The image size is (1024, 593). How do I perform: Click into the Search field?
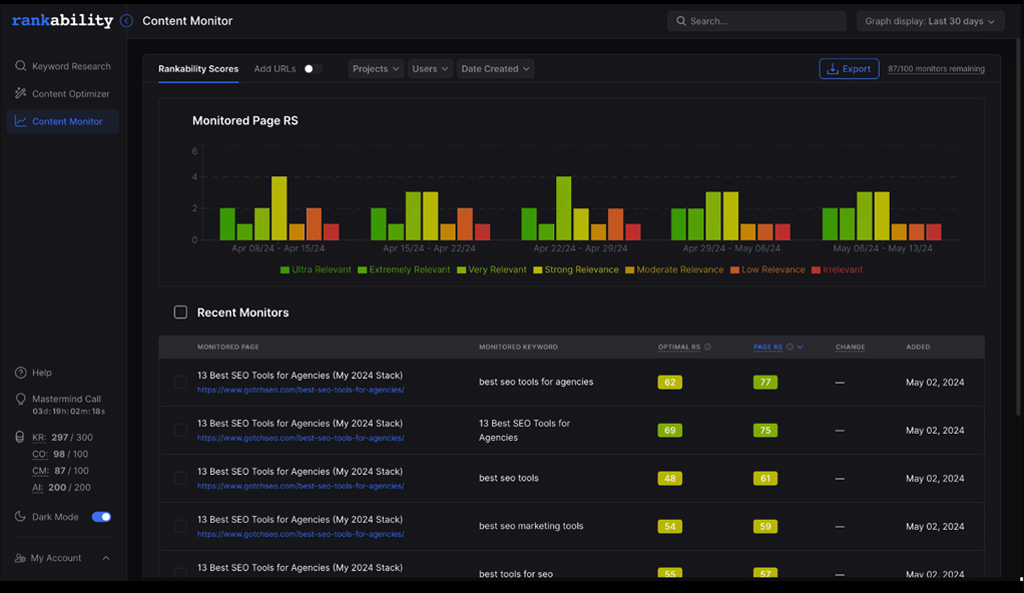[756, 21]
